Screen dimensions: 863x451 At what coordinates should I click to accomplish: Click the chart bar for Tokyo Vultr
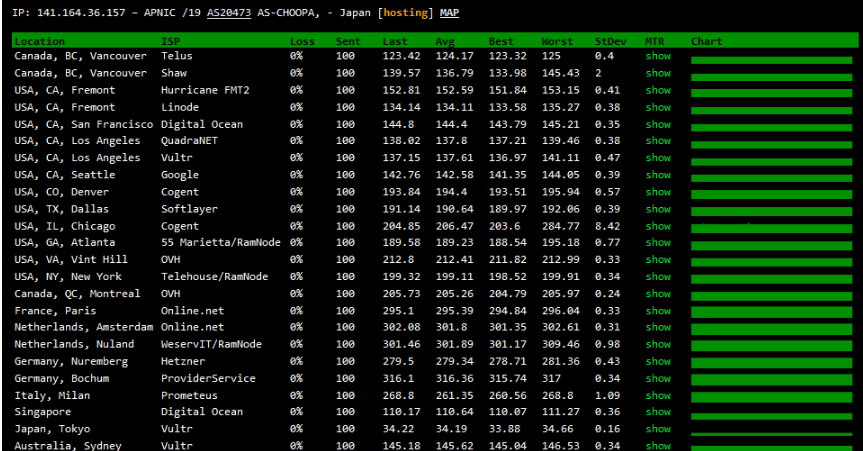click(772, 434)
